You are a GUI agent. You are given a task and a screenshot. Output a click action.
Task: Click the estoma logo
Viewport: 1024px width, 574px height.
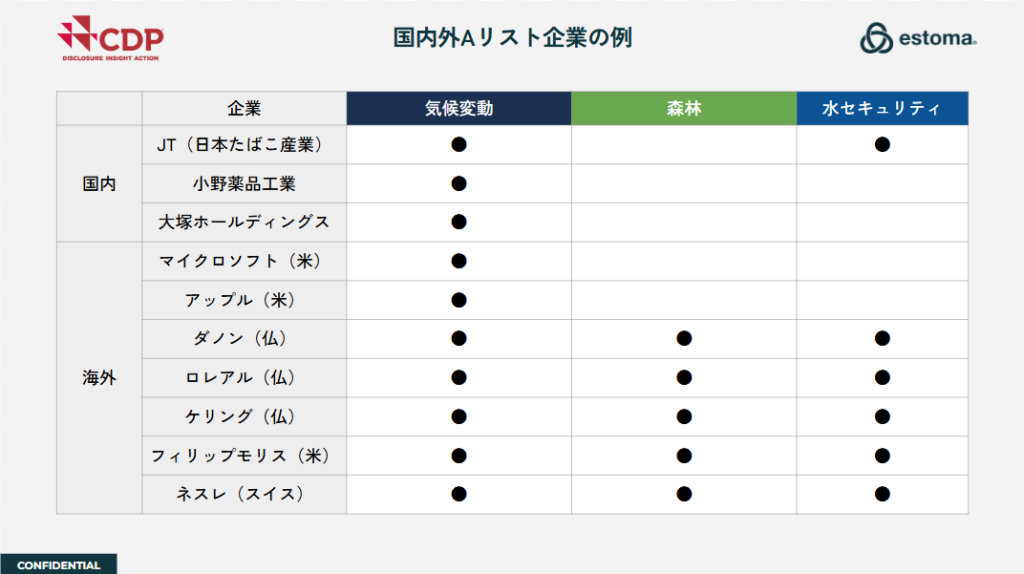[918, 38]
